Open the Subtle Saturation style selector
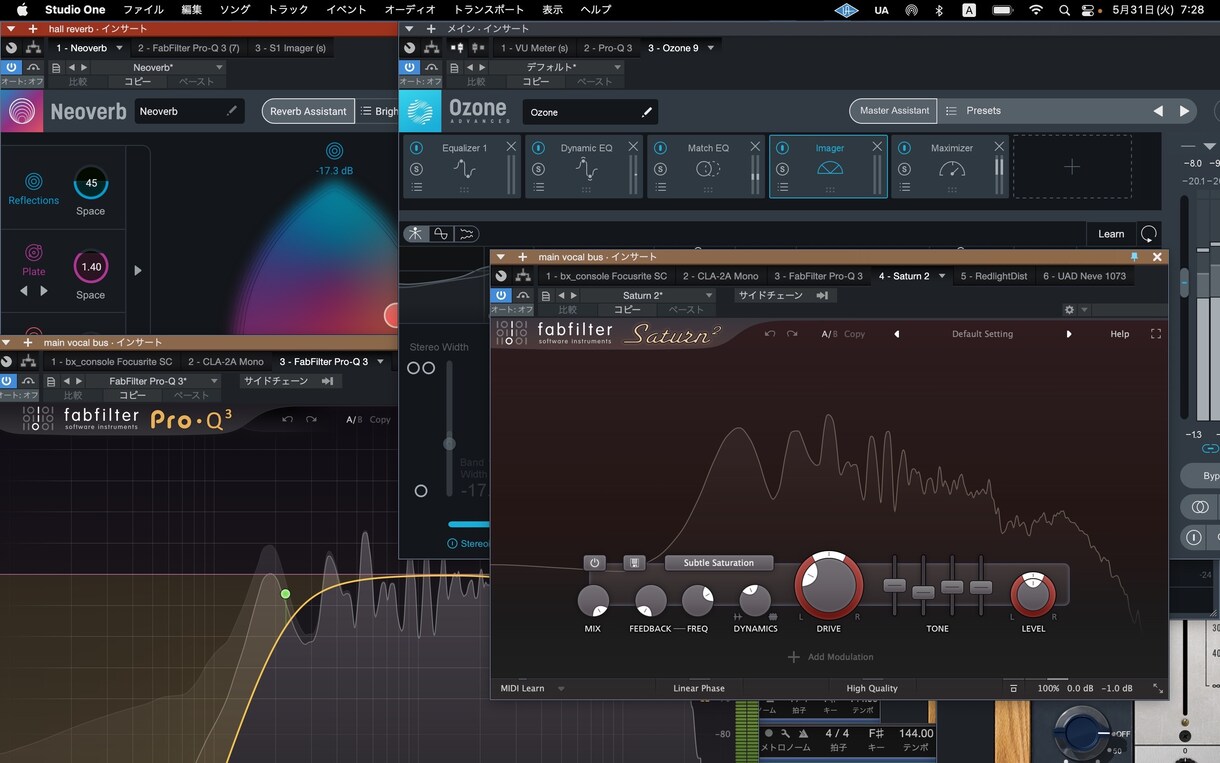Viewport: 1220px width, 763px height. (719, 563)
